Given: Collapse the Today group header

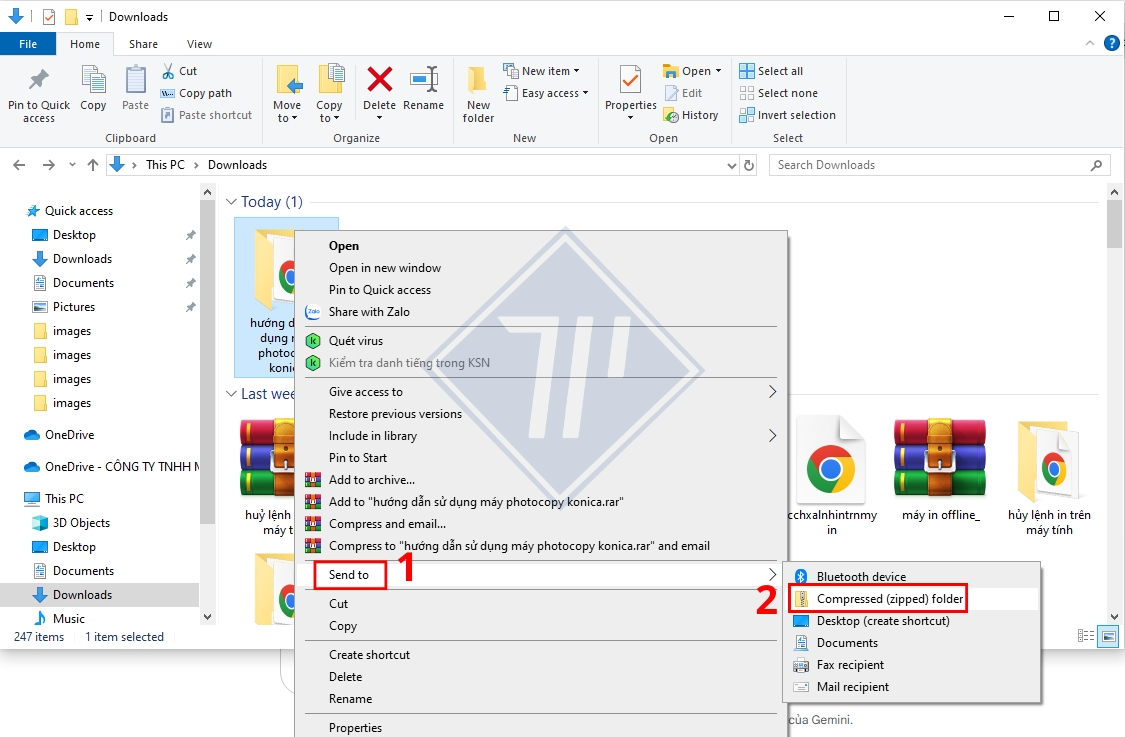Looking at the screenshot, I should [231, 202].
